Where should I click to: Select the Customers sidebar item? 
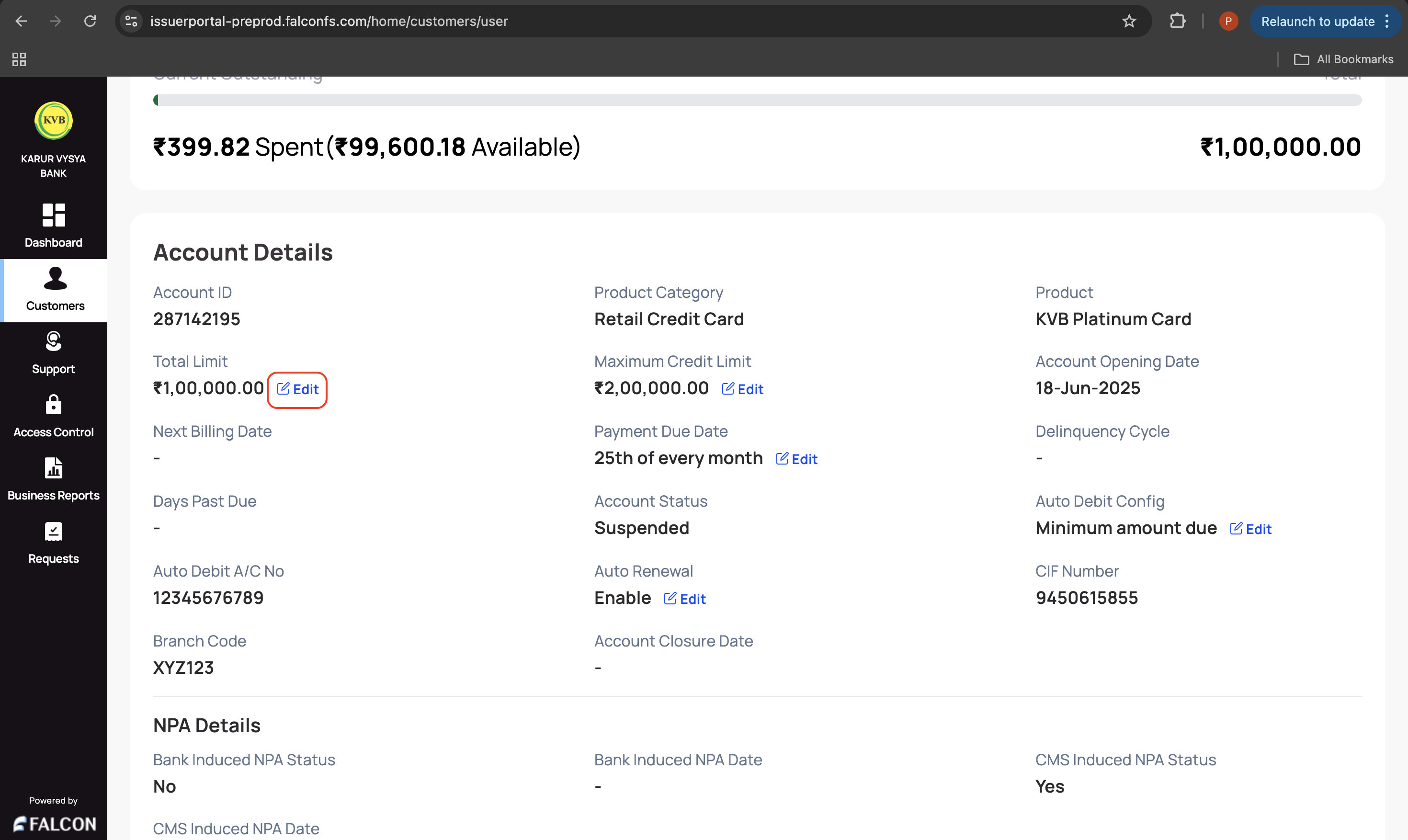coord(55,290)
